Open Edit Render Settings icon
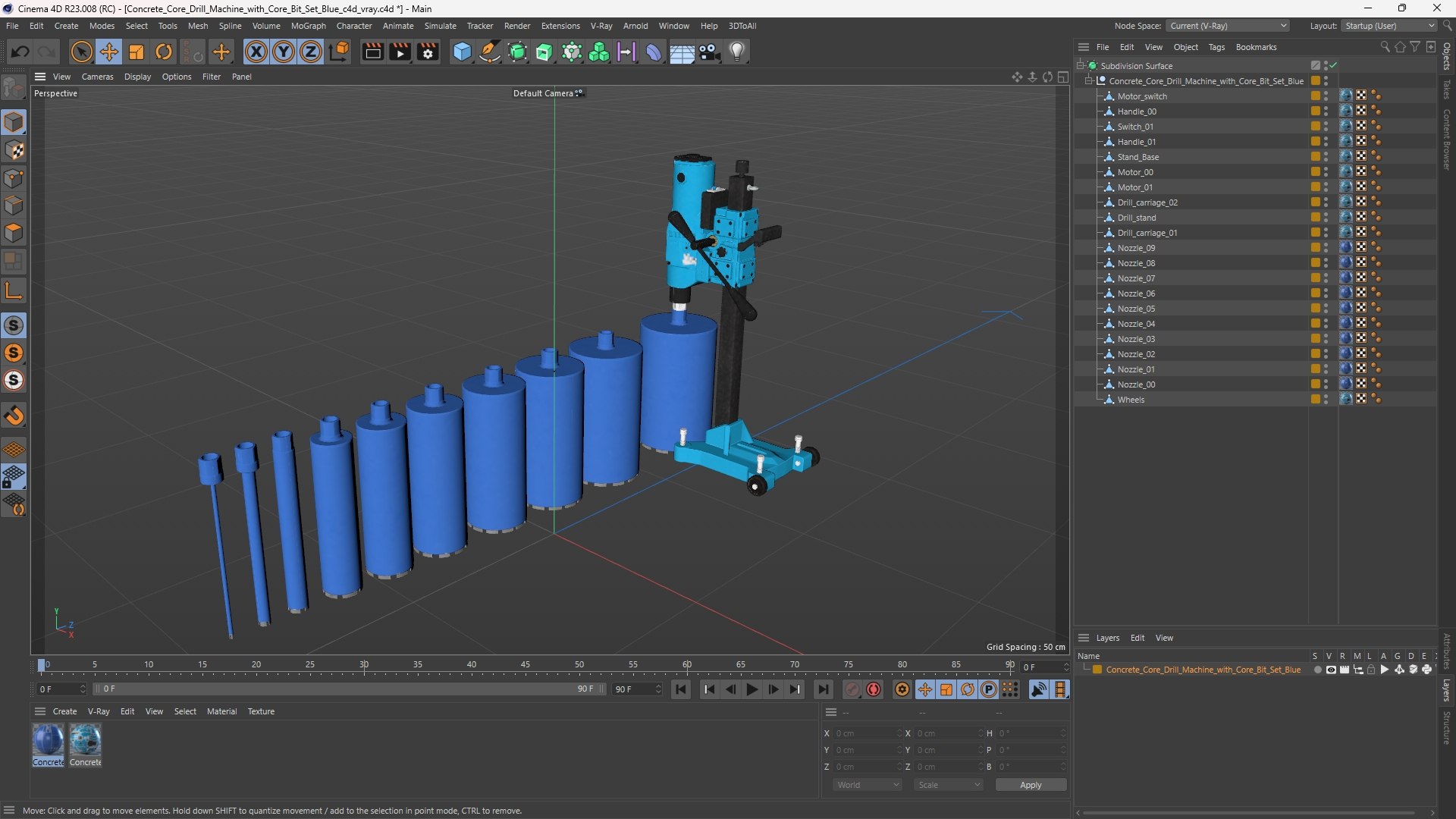 point(428,52)
